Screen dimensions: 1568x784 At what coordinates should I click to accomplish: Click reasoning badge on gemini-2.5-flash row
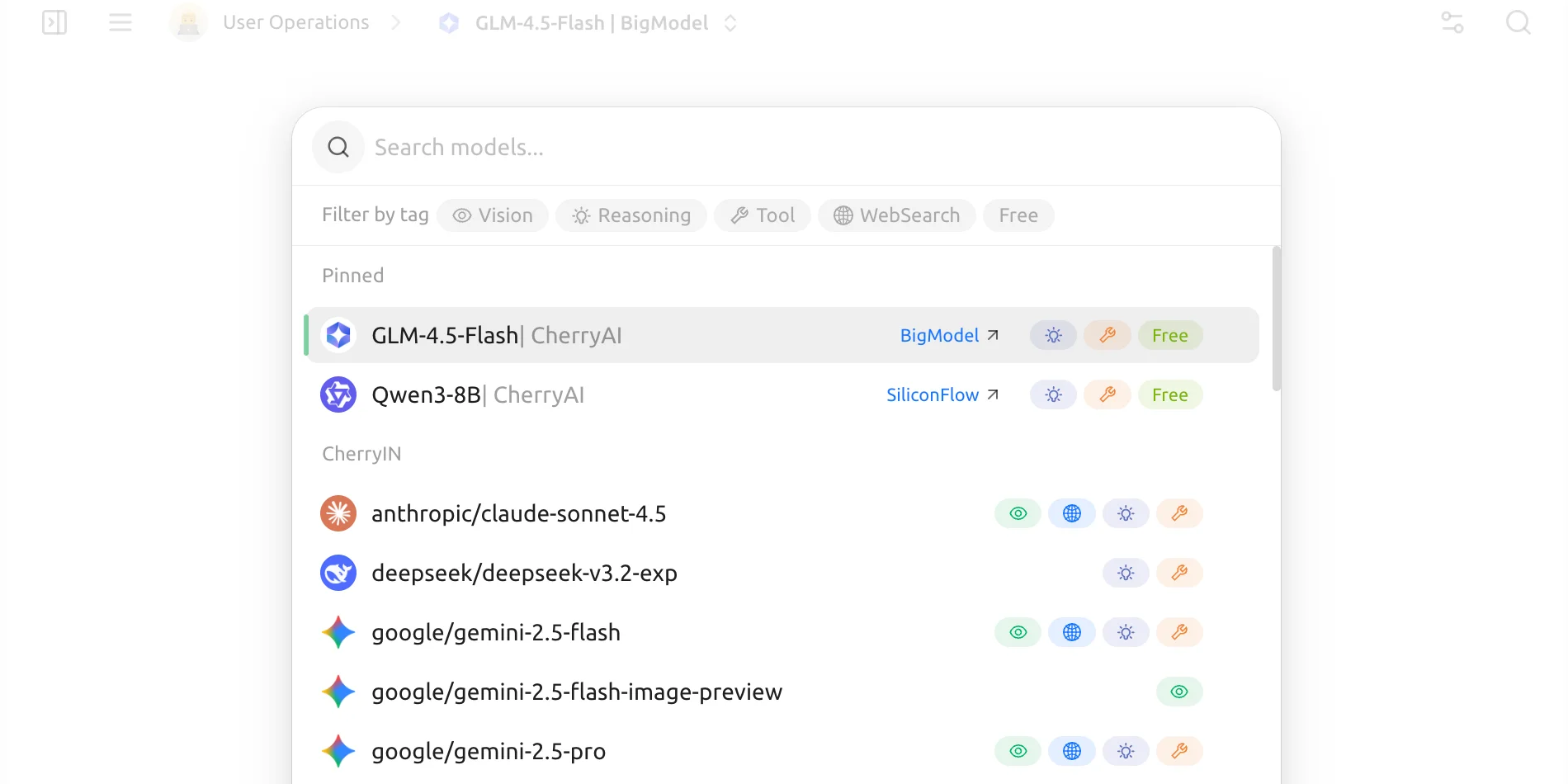point(1126,632)
